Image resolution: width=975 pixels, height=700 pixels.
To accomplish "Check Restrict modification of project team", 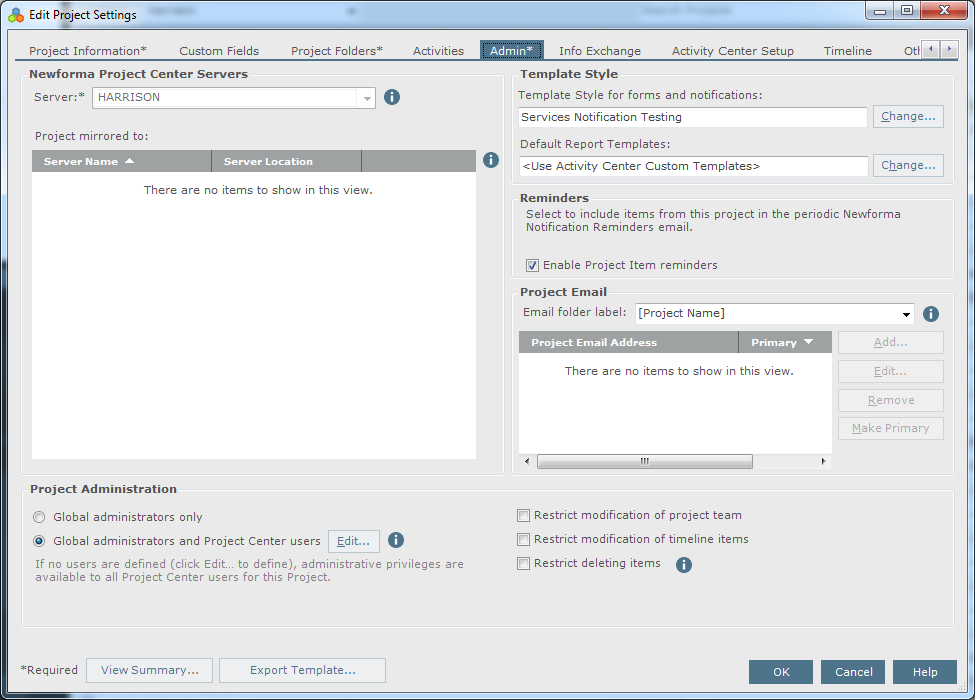I will pos(524,515).
